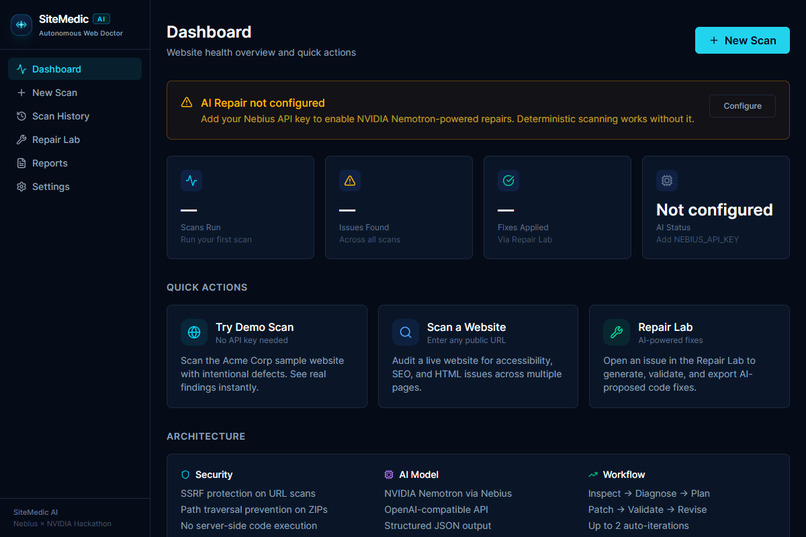This screenshot has height=537, width=806.
Task: Click the chip icon on AI Status card
Action: (667, 180)
